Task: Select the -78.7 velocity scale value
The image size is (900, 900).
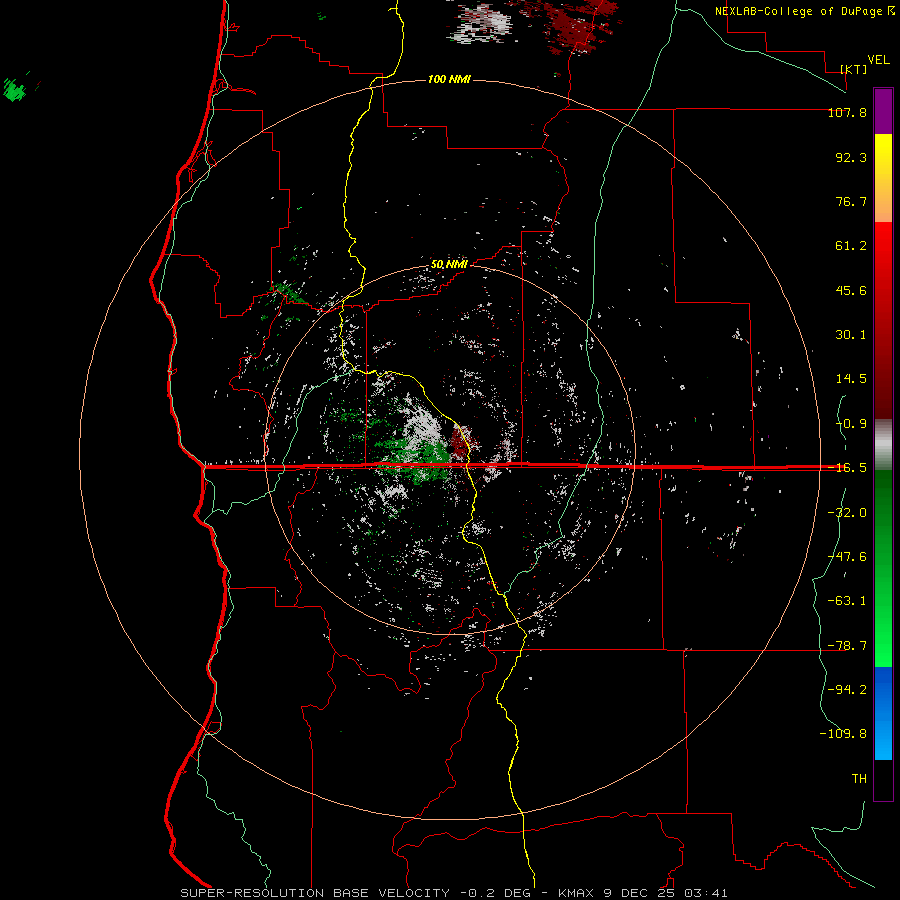Action: click(x=847, y=646)
